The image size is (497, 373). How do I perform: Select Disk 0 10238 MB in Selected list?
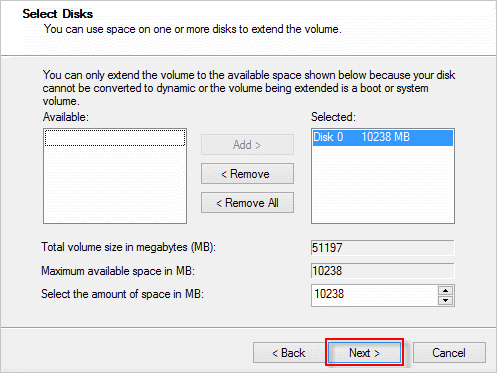383,137
